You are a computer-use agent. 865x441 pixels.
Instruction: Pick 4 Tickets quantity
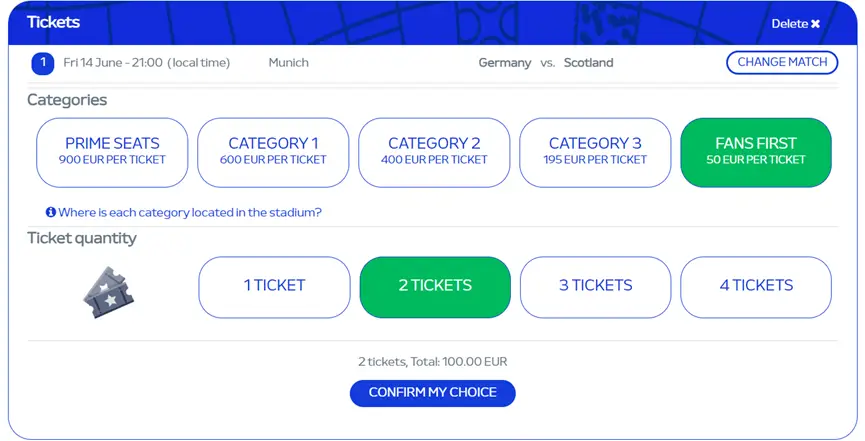coord(756,287)
